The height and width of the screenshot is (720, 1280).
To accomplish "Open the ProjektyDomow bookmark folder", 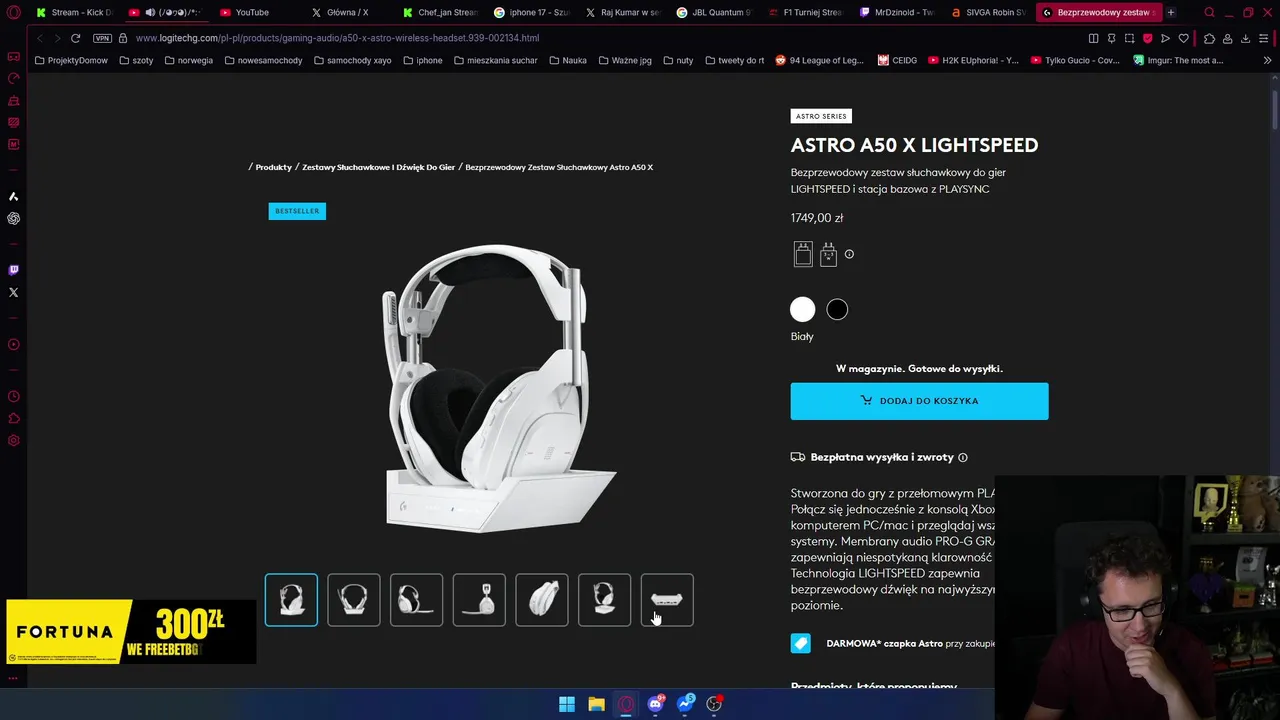I will [x=71, y=60].
